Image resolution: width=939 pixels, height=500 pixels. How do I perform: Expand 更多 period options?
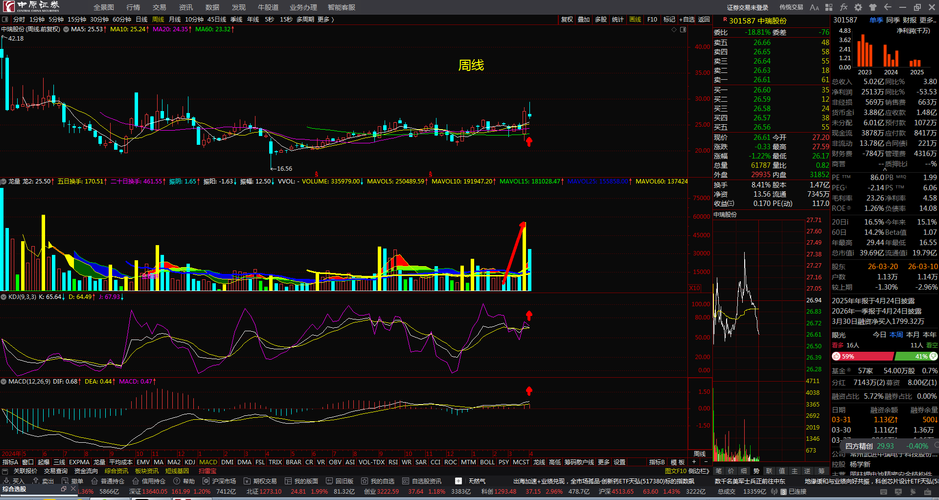coord(324,19)
